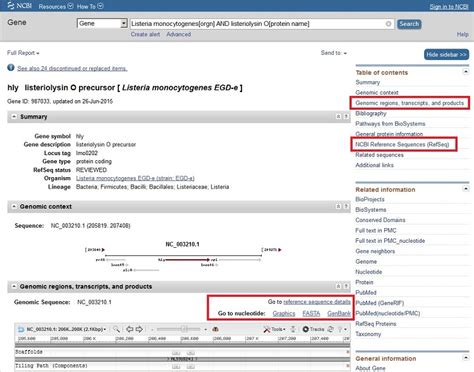Click the reload tracks icon
Viewport: 474px width, 372px height.
(x=330, y=329)
